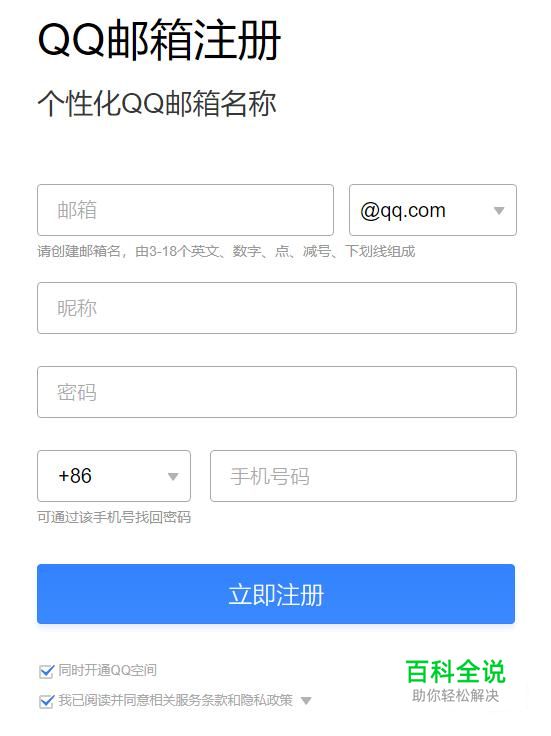Uncheck the 同时开通QQ空间 checkbox
The width and height of the screenshot is (551, 736).
[46, 671]
